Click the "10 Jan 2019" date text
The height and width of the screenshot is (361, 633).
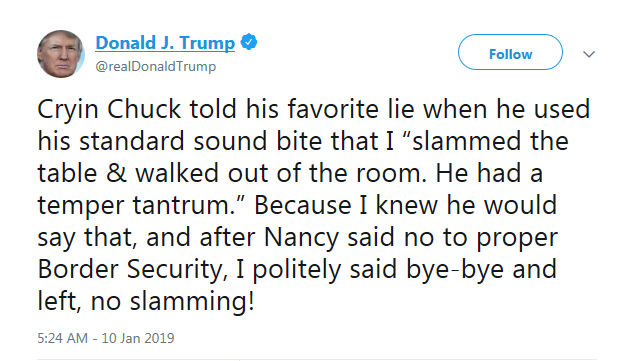click(x=138, y=338)
